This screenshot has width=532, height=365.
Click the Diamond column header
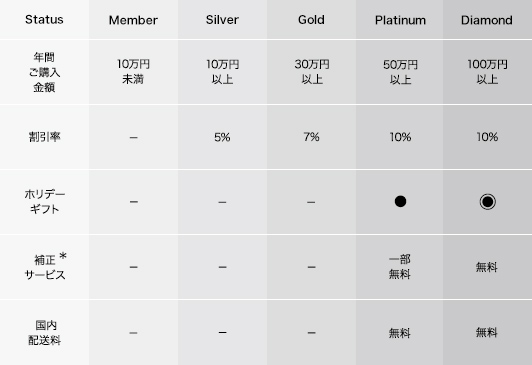(x=487, y=20)
